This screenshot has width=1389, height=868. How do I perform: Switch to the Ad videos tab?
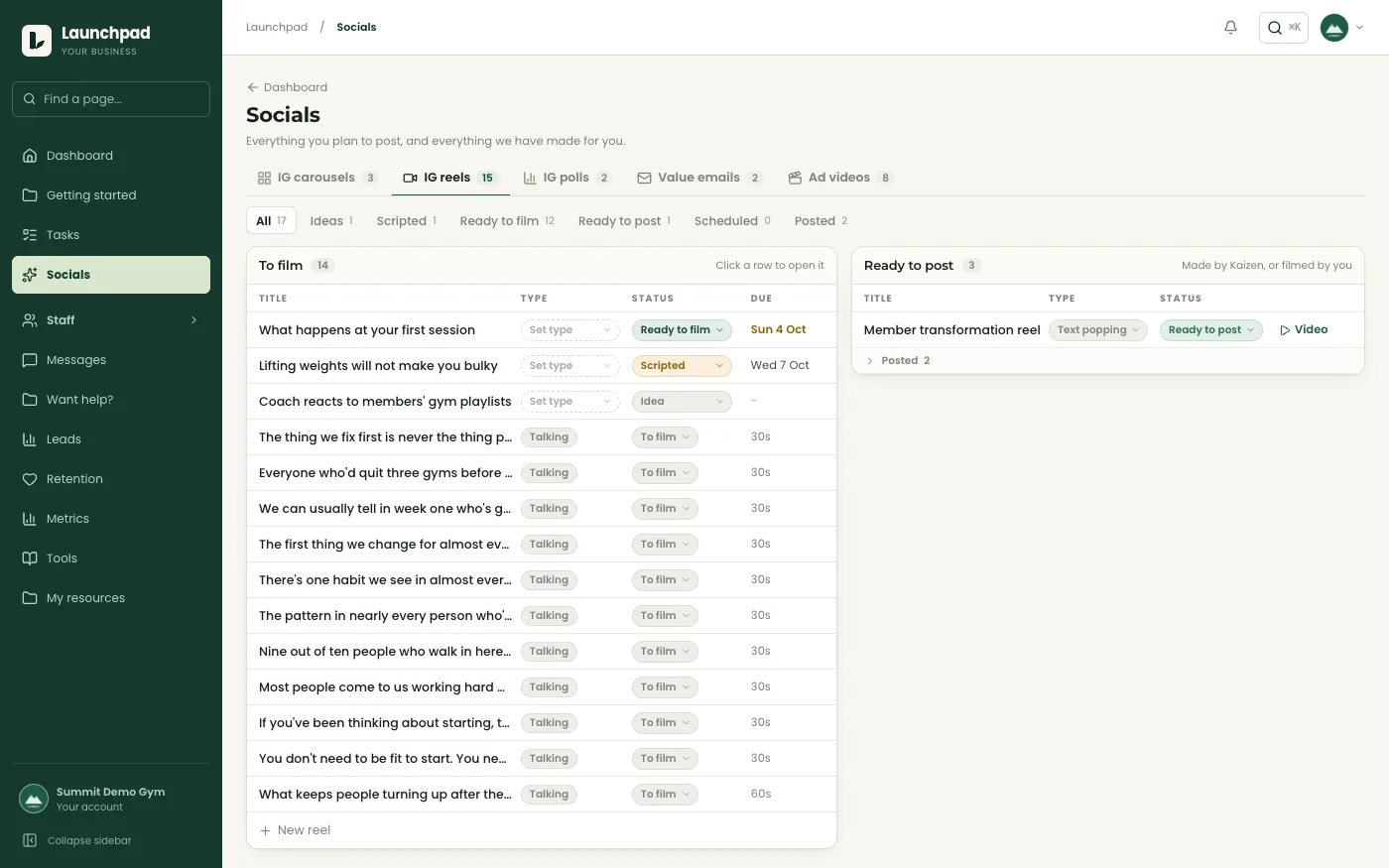[839, 178]
